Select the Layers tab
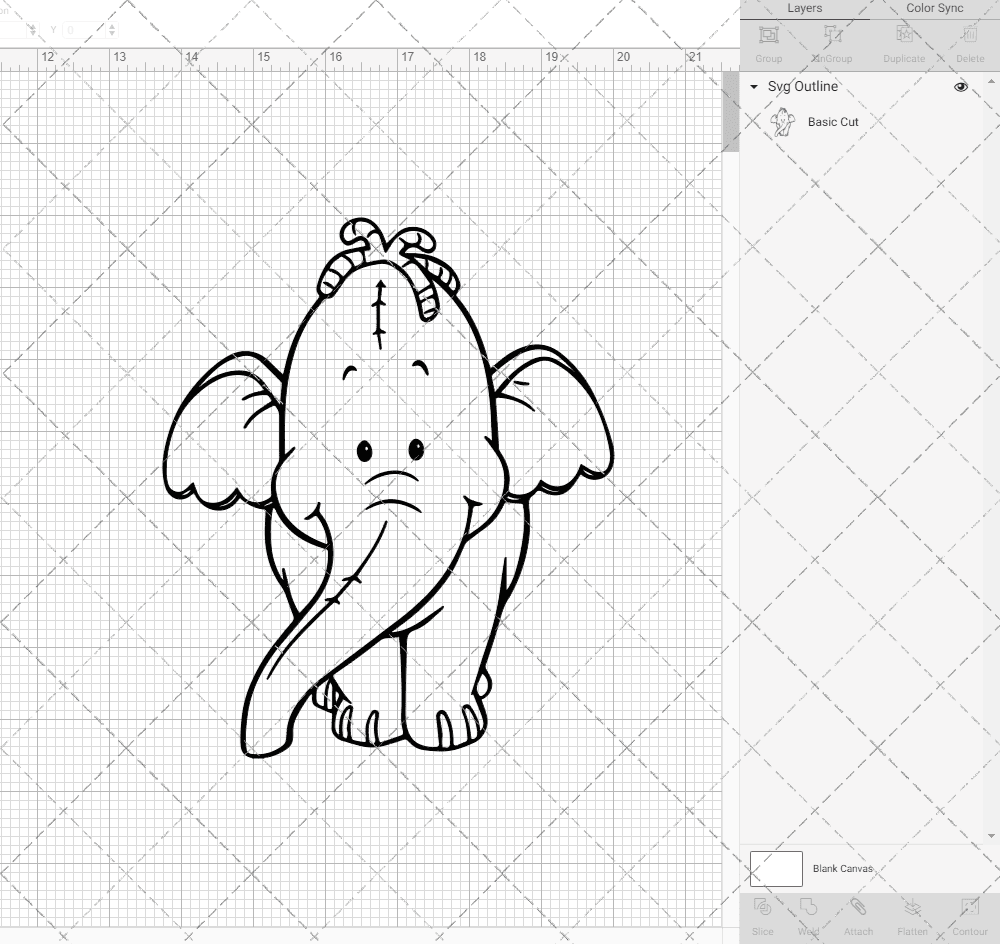Viewport: 1000px width, 944px height. click(x=804, y=8)
